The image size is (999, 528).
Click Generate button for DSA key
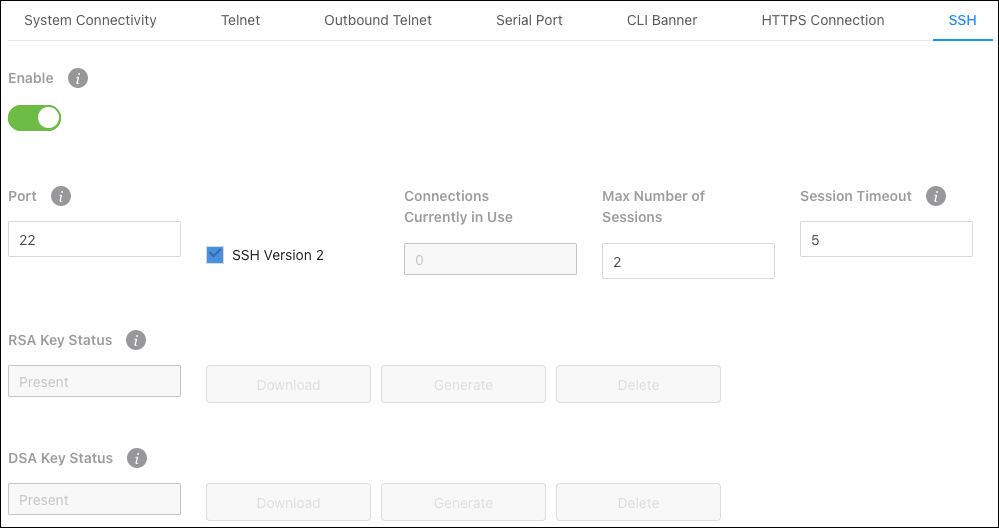(x=463, y=503)
